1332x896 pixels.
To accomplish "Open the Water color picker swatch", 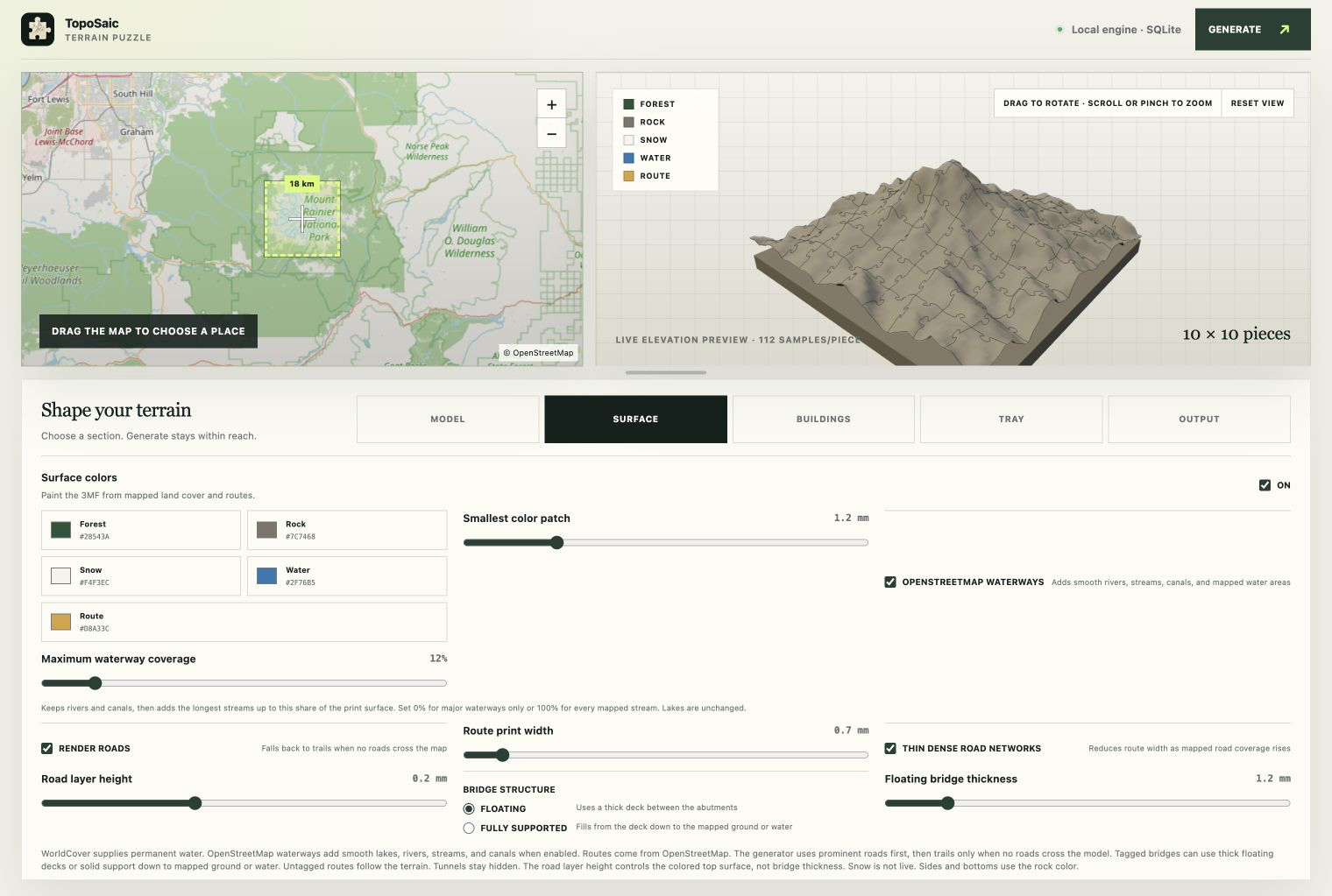I will click(x=266, y=575).
